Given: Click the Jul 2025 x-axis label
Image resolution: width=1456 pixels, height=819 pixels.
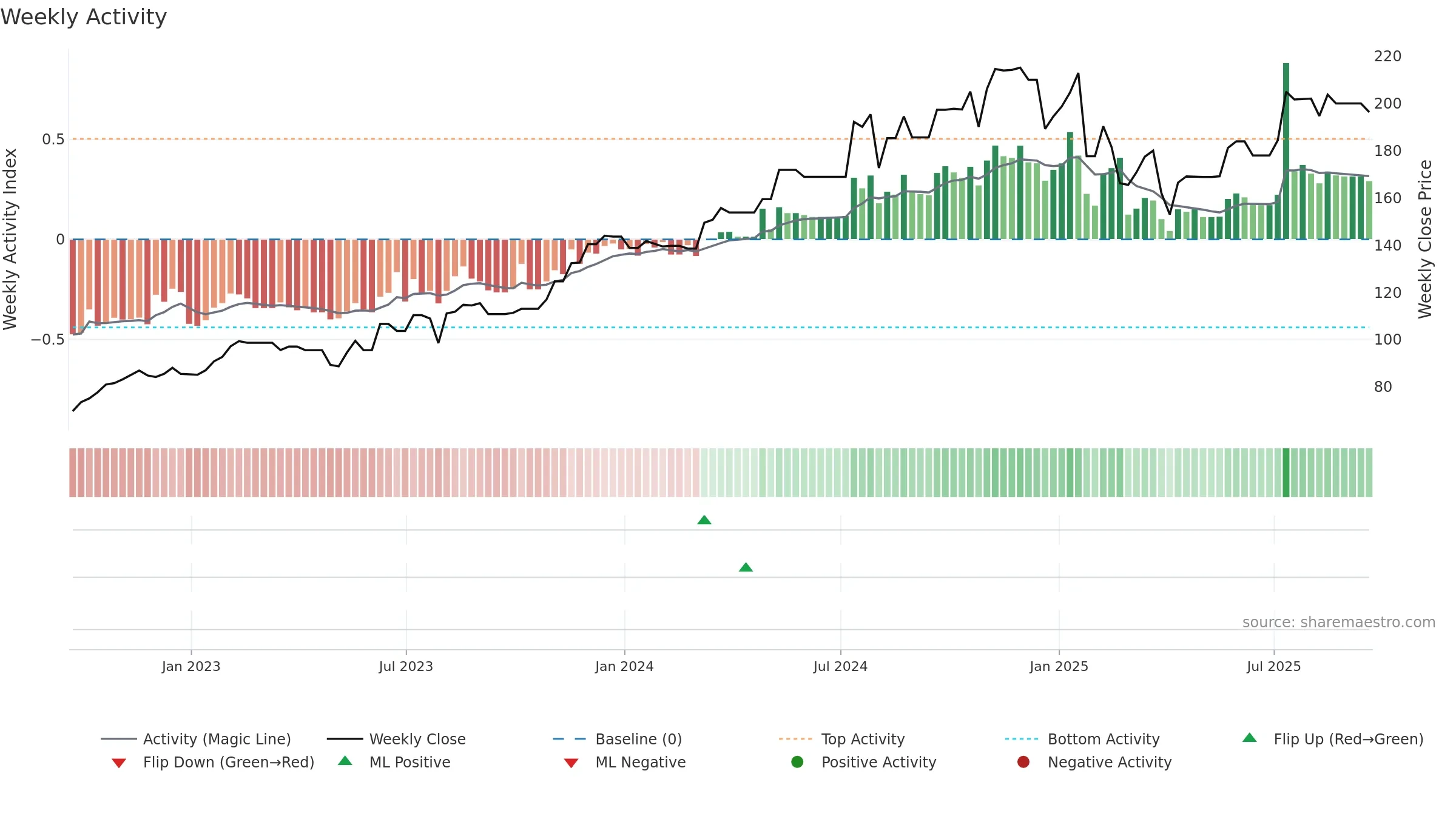Looking at the screenshot, I should point(1274,666).
